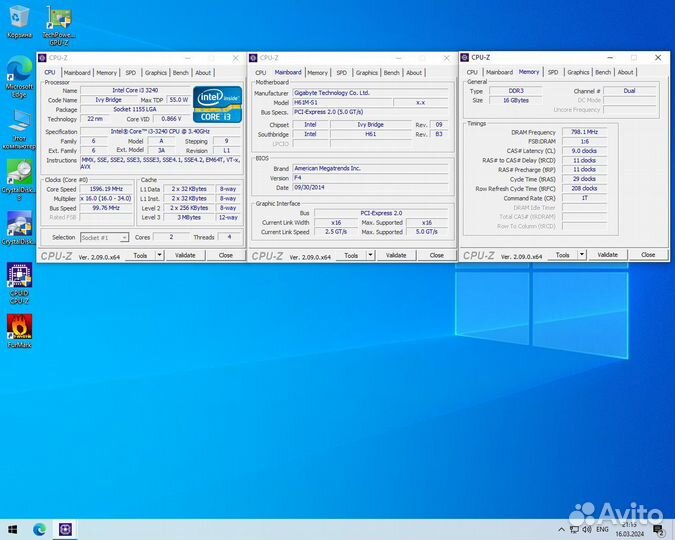Click the title icon of the left CPU-Z window
Viewport: 675px width, 540px height.
42,58
